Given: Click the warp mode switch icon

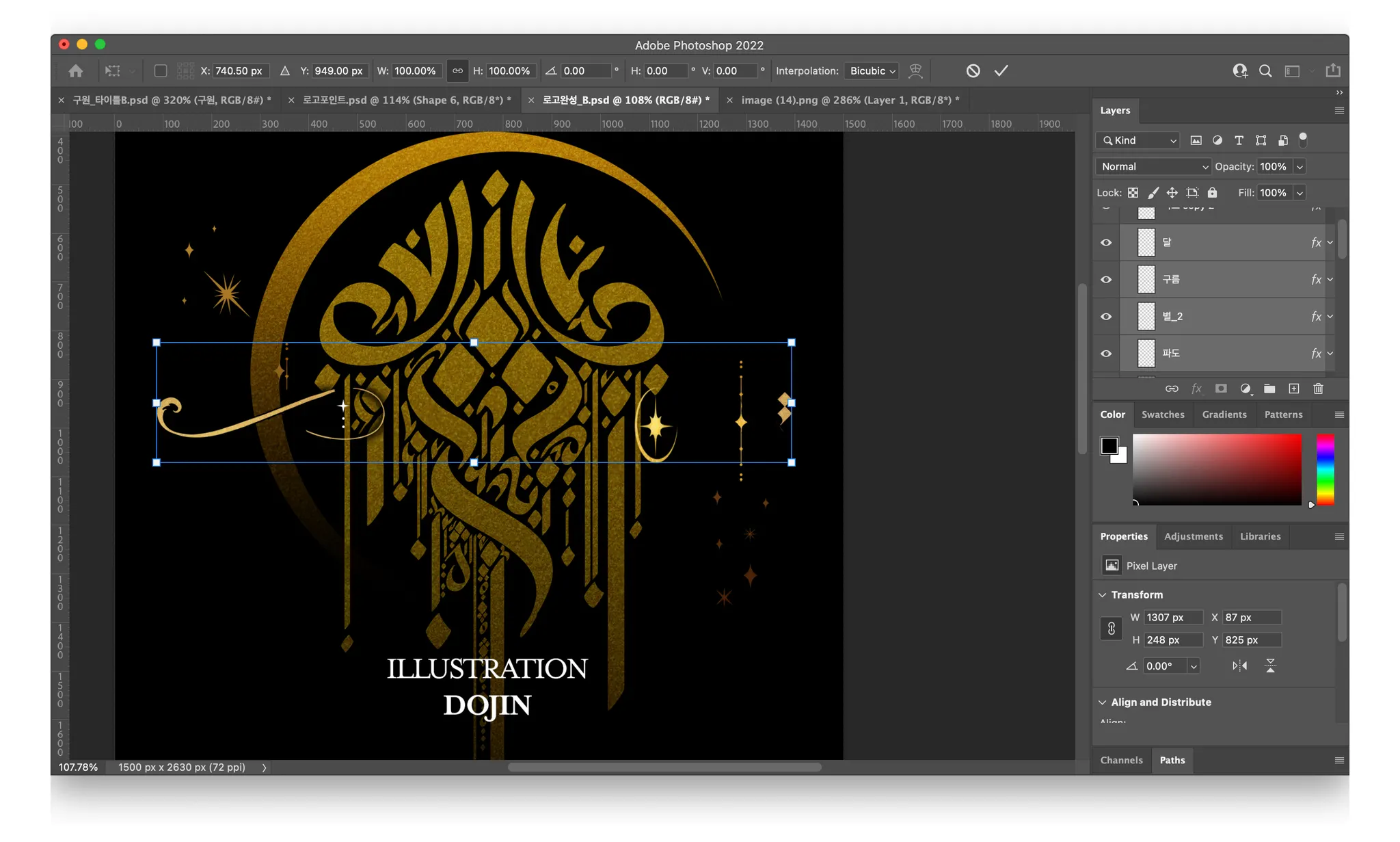Looking at the screenshot, I should [x=915, y=70].
